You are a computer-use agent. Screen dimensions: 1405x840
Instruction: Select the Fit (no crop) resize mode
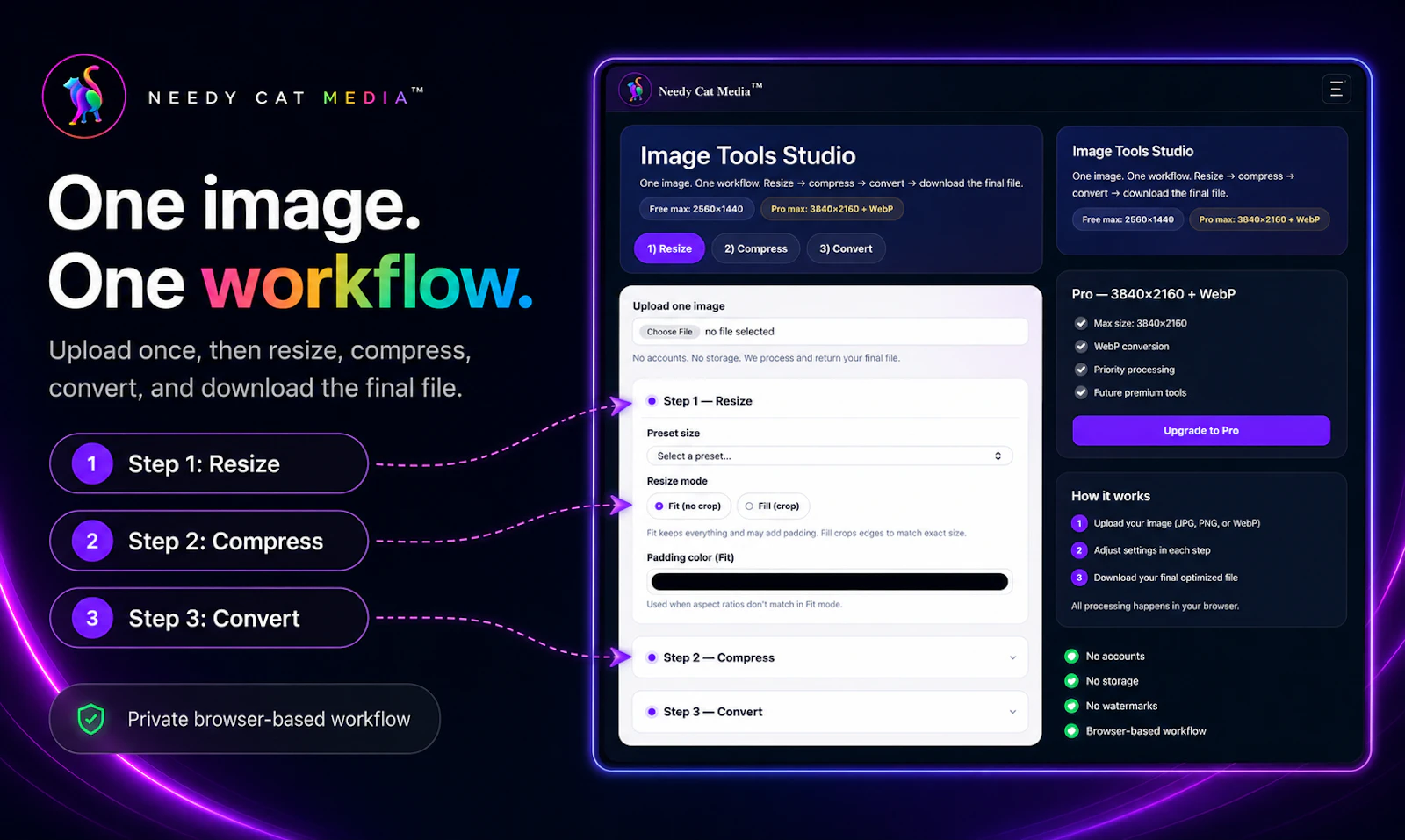click(x=688, y=506)
